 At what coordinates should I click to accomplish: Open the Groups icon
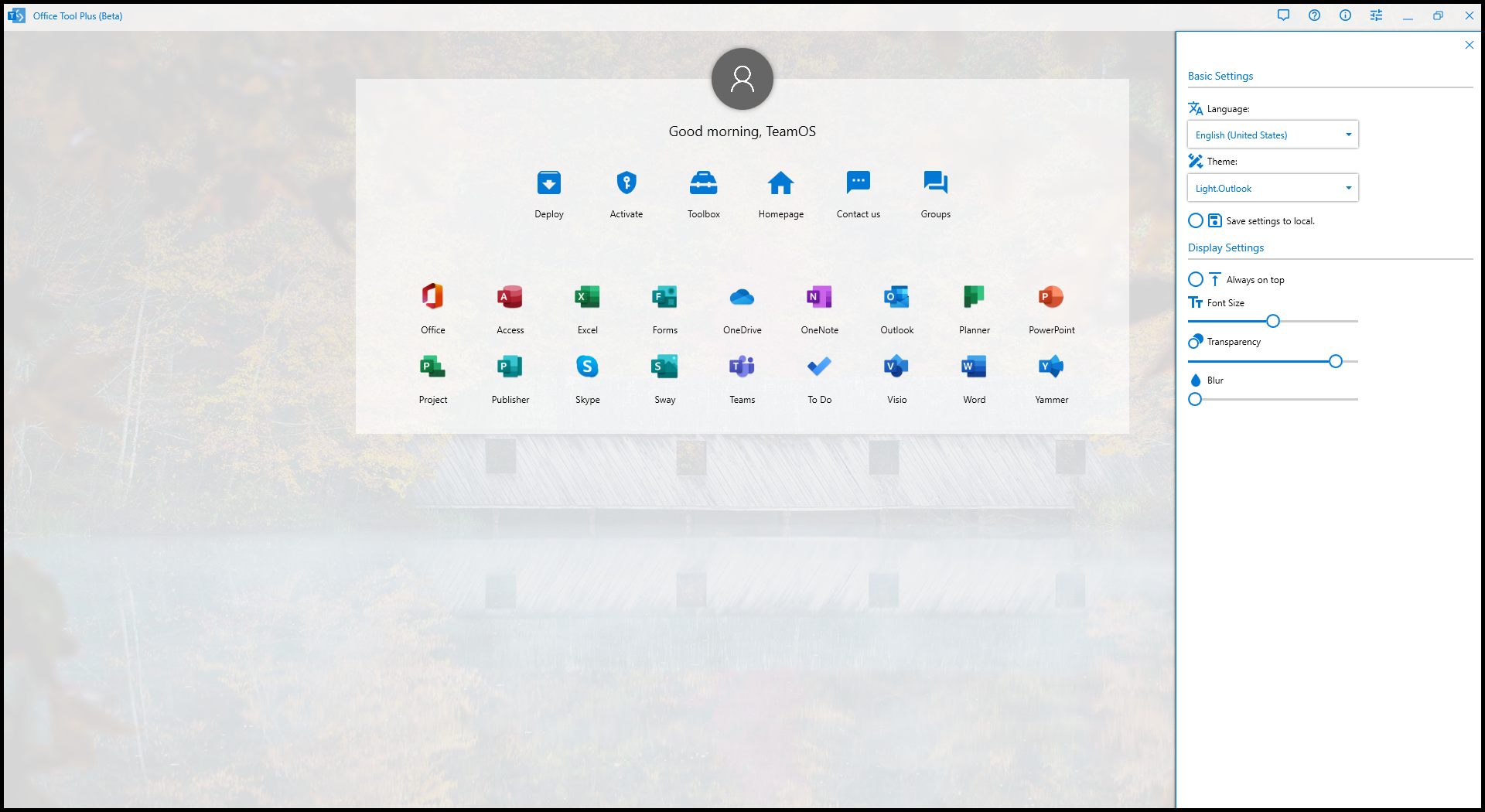tap(936, 183)
